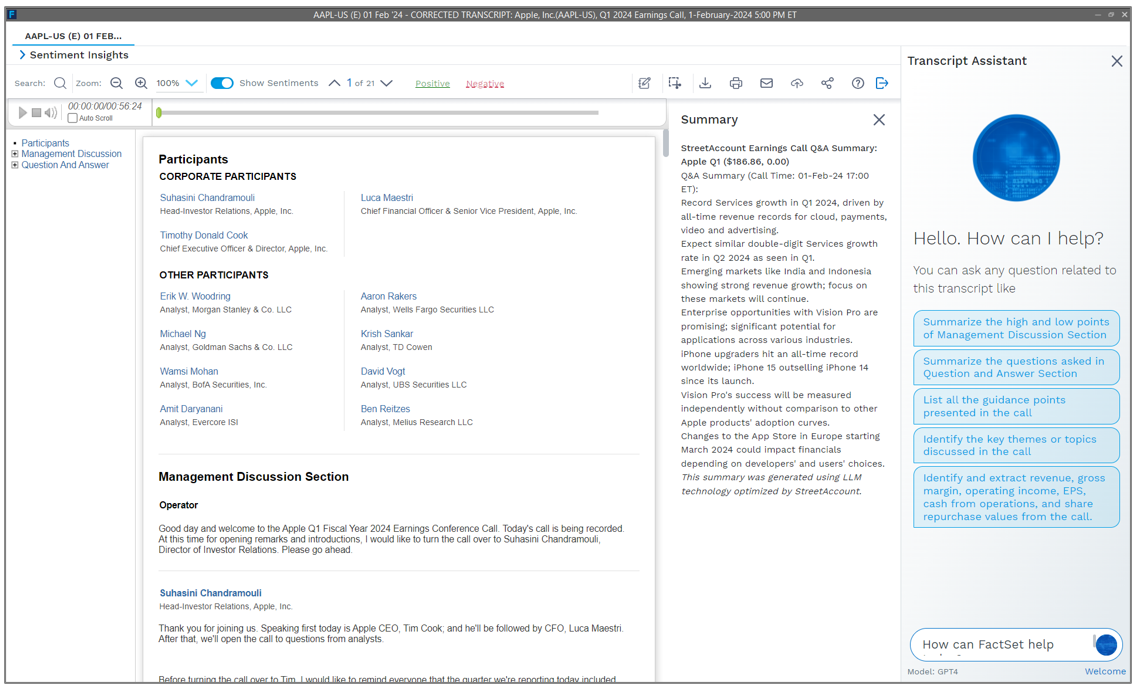
Task: Select Participants in the navigation tree
Action: pyautogui.click(x=45, y=143)
